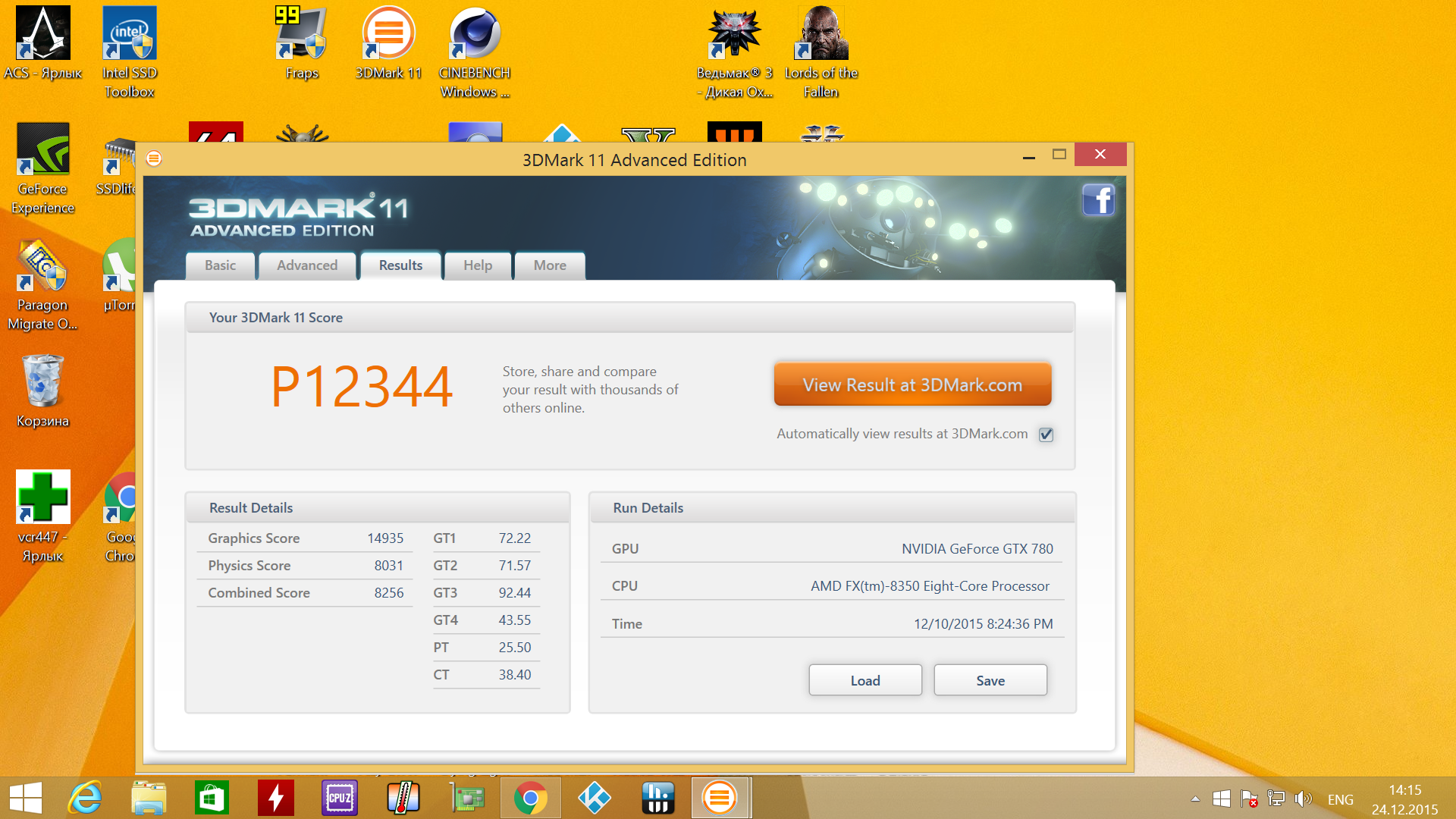Screen dimensions: 1456x819
Task: Click the Save button
Action: pyautogui.click(x=990, y=680)
